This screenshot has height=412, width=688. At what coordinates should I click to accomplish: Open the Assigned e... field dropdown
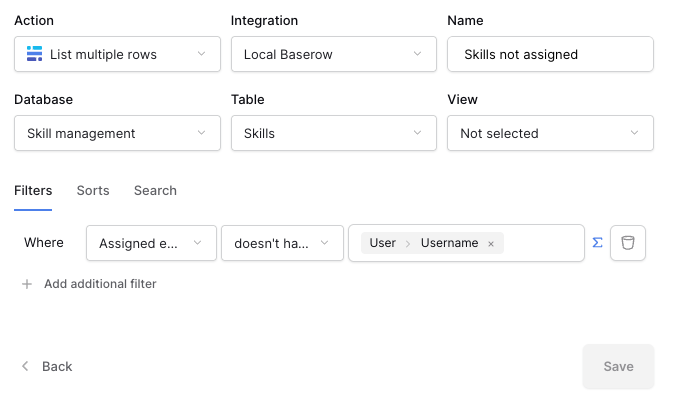coord(151,243)
